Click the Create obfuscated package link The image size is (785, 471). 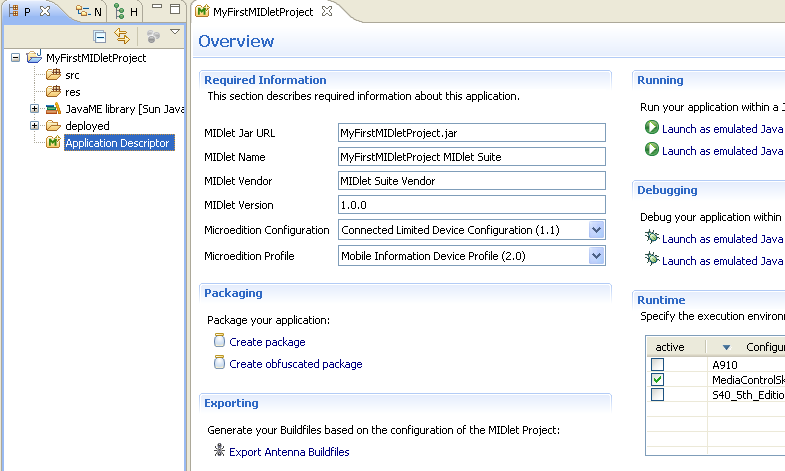coord(295,364)
